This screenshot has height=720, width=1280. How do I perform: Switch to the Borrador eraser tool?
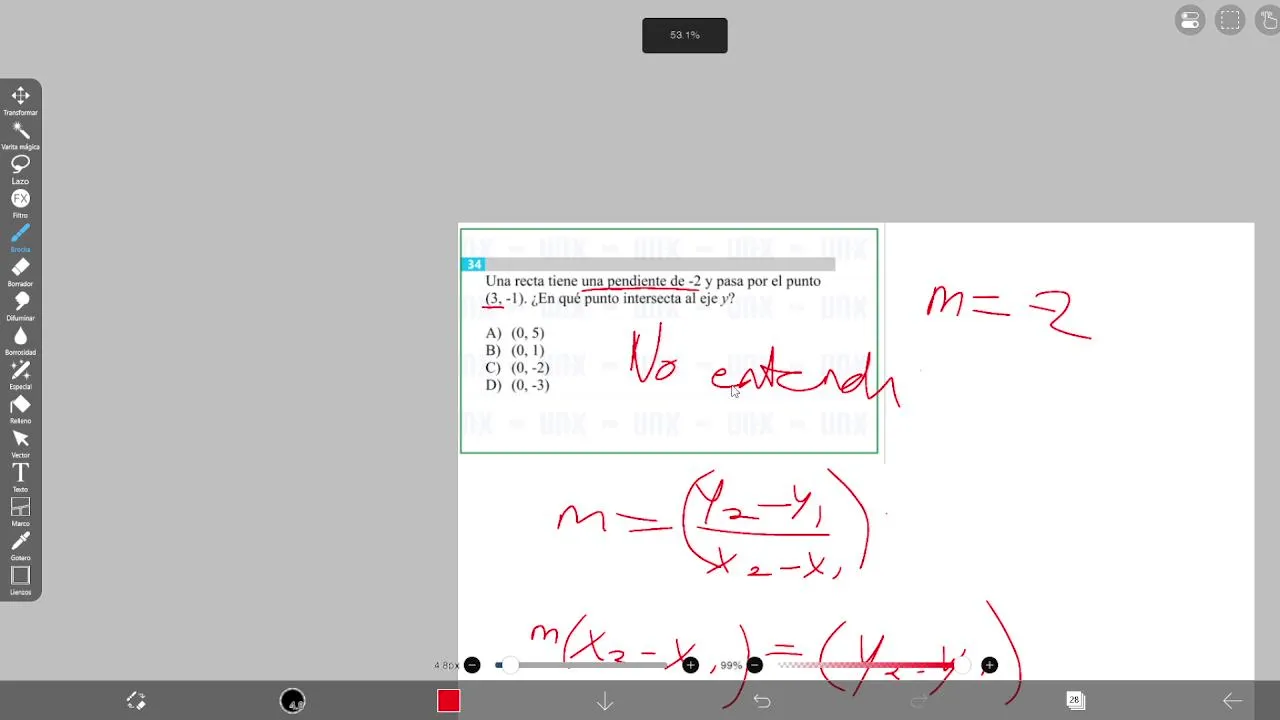pyautogui.click(x=20, y=271)
